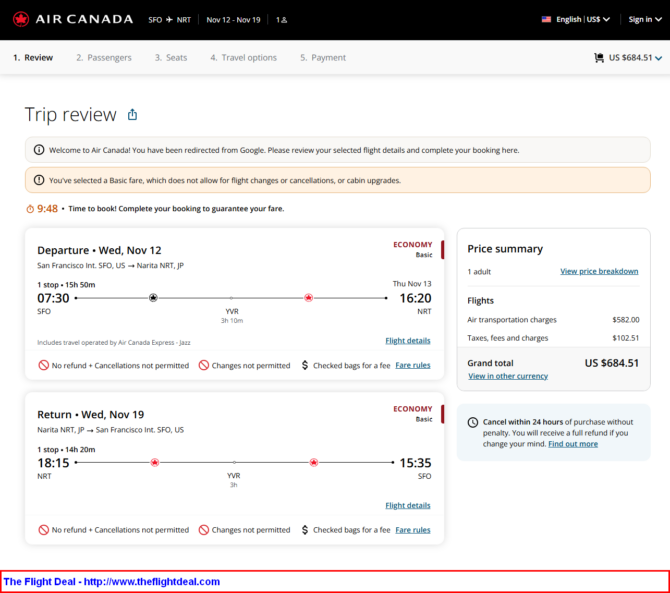This screenshot has height=593, width=670.
Task: Click Taxes, fees and charges $102.51 value
Action: point(626,338)
